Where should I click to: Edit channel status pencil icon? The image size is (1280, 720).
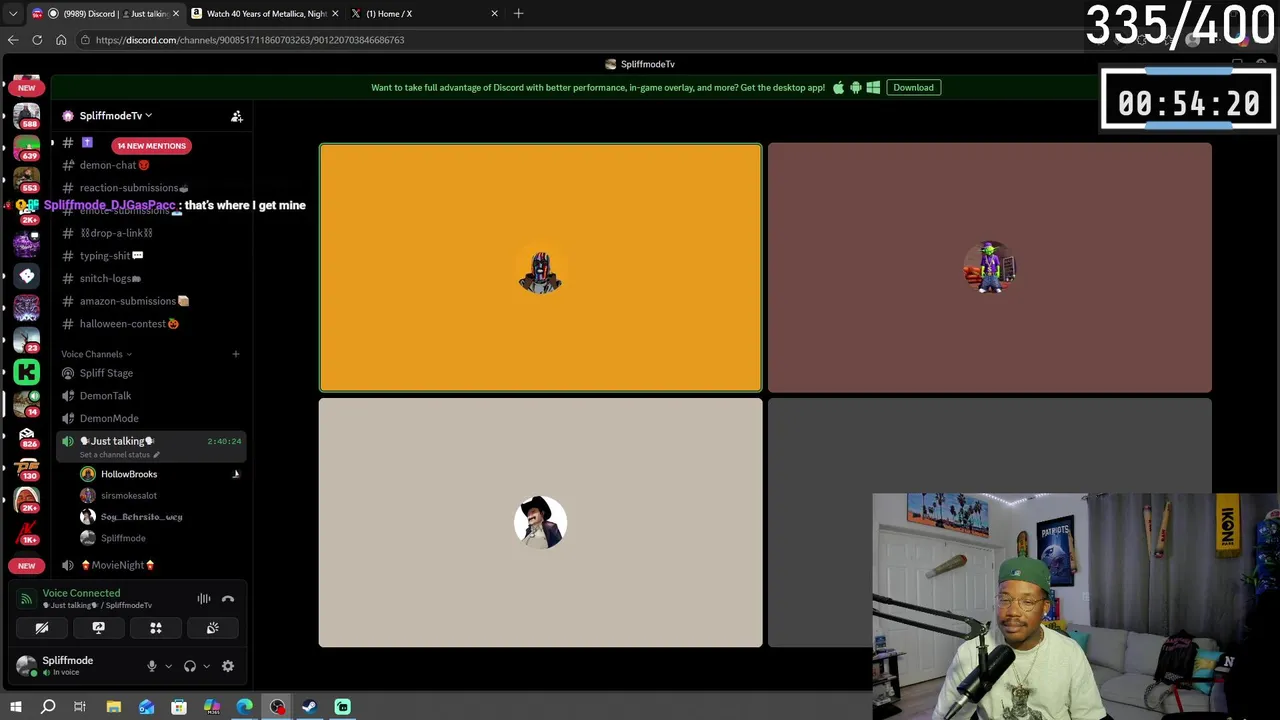point(156,455)
